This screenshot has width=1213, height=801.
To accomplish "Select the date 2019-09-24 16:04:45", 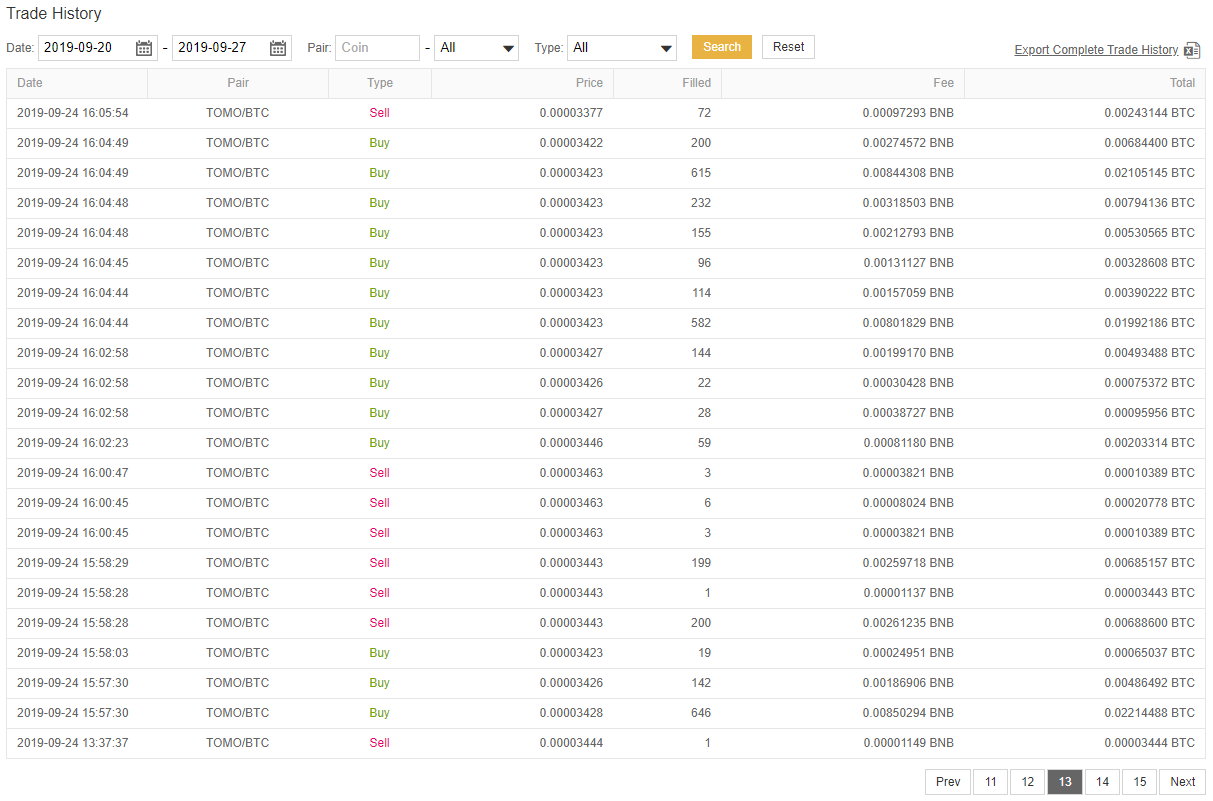I will click(73, 263).
